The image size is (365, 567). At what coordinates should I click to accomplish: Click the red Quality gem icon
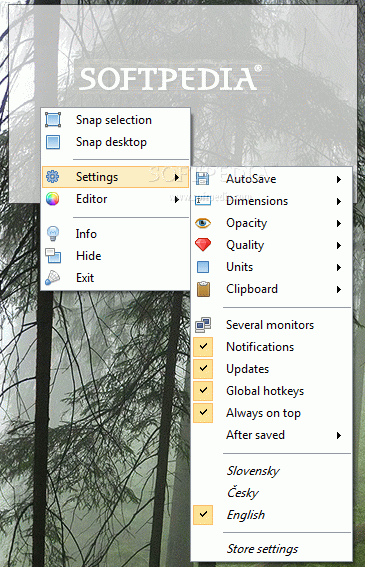[x=203, y=245]
